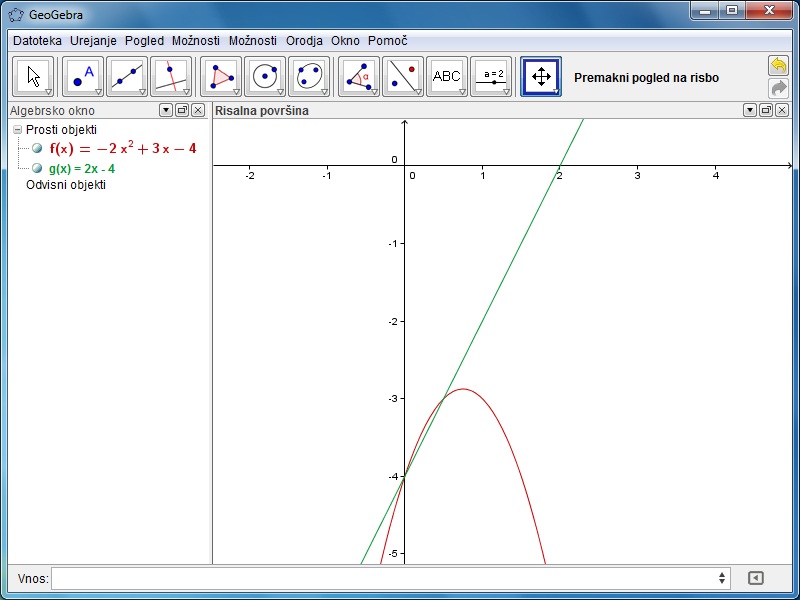
Task: Click the input help button beside Vnos
Action: (756, 578)
